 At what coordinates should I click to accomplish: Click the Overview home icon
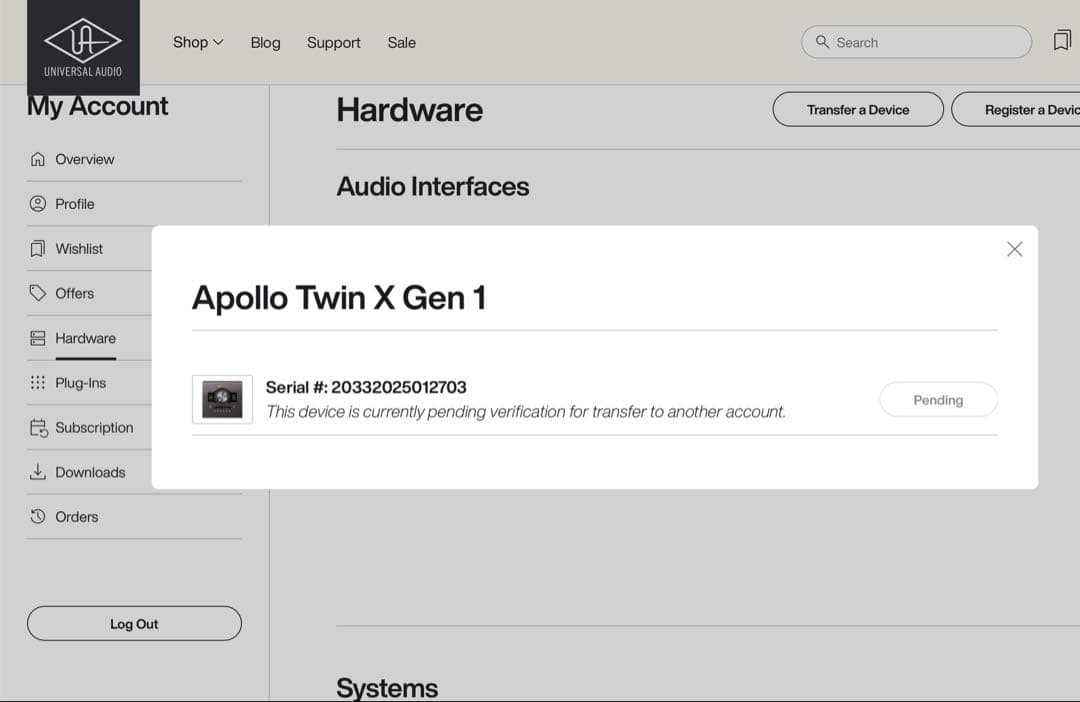[38, 158]
